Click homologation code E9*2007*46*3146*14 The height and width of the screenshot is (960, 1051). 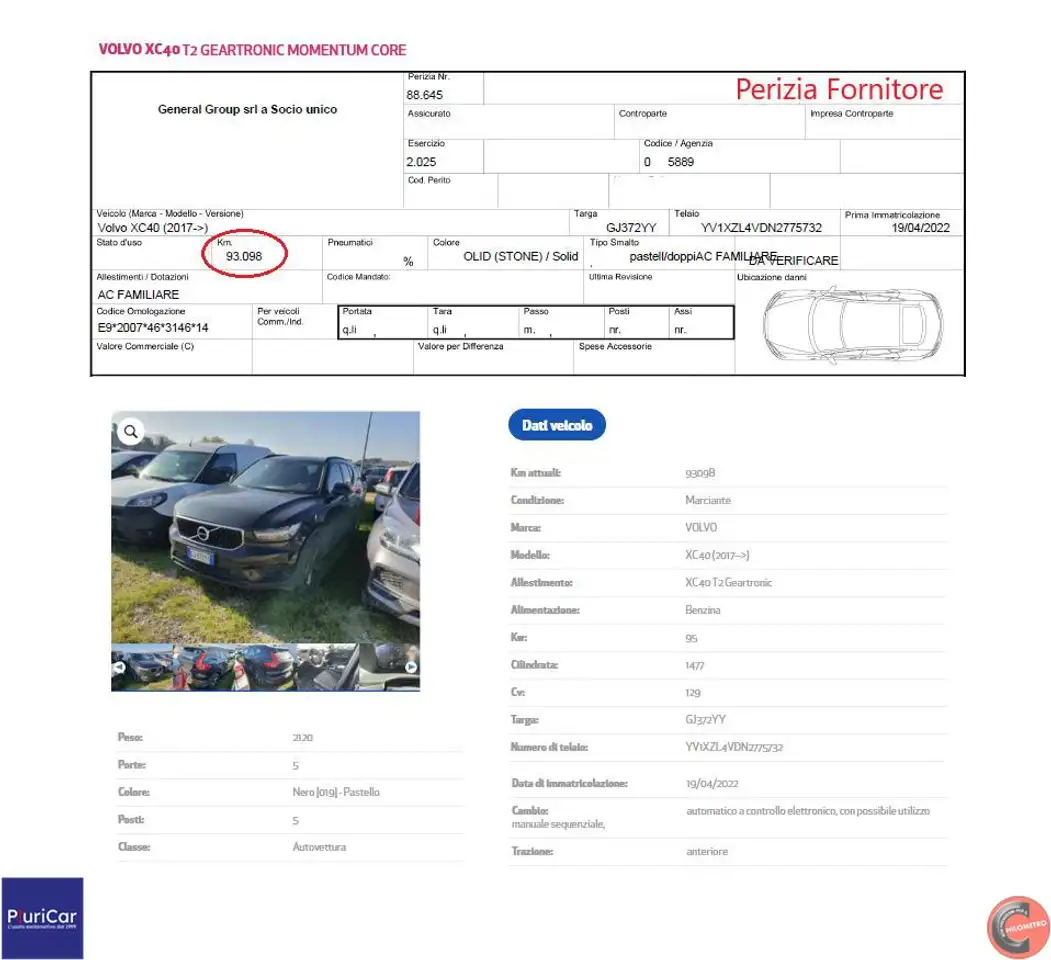[153, 328]
